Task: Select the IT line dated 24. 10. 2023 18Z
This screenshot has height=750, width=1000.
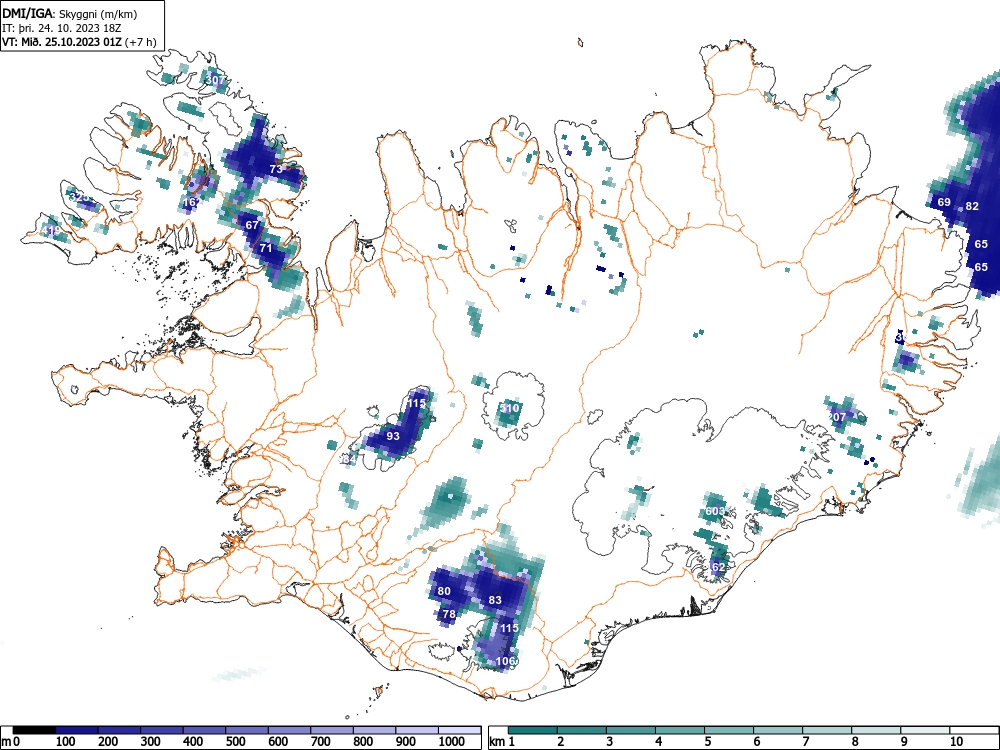Action: 62,28
